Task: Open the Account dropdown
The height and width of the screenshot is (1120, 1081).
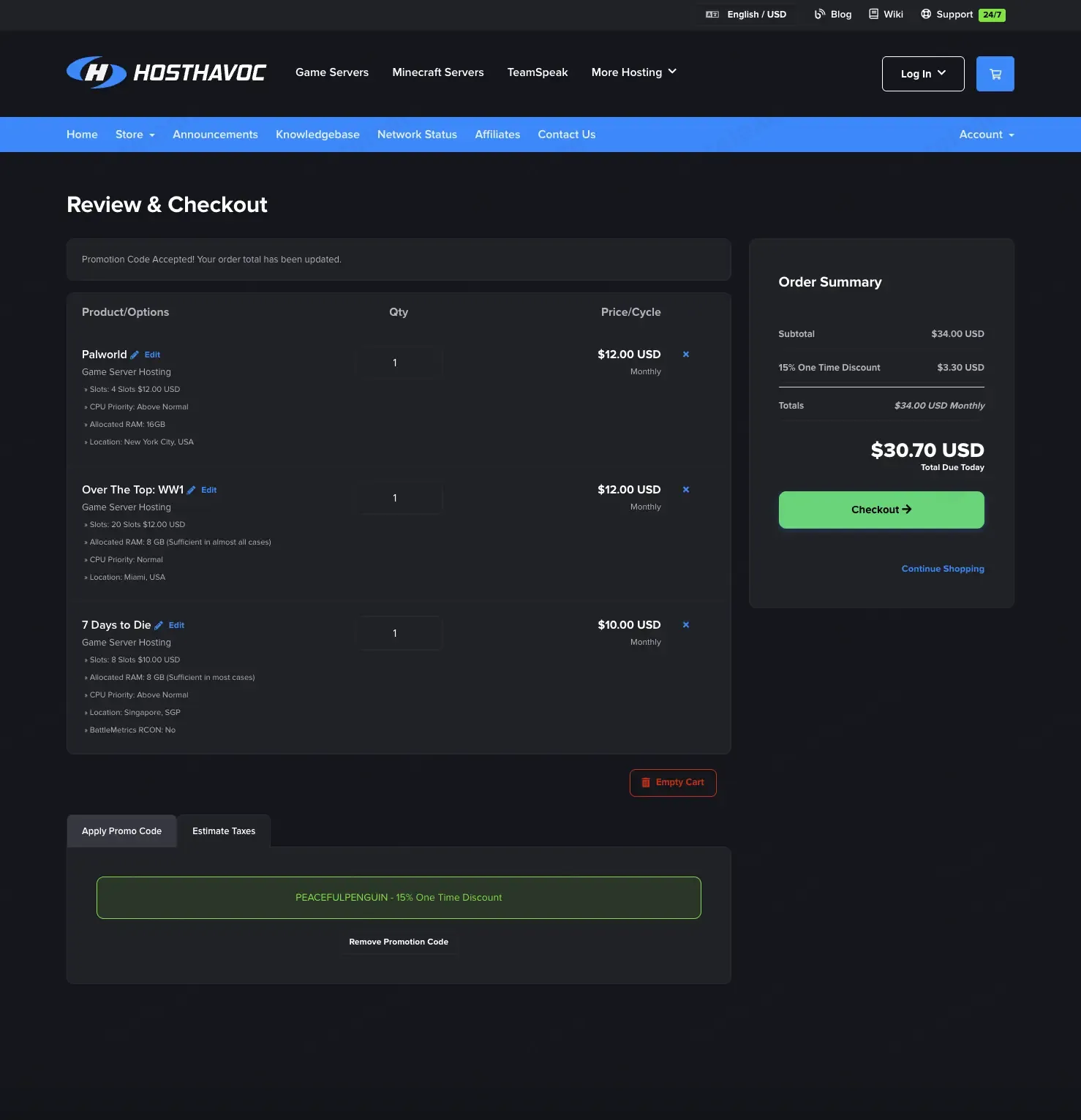Action: point(987,135)
